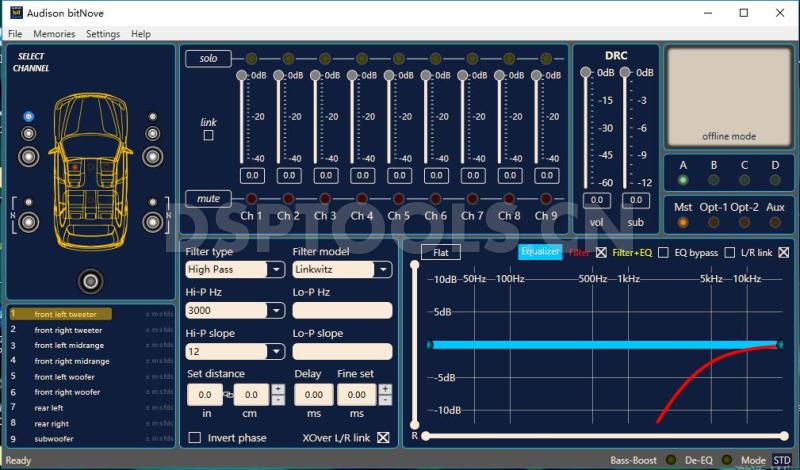Choose the Opt-1 input source indicator

(712, 222)
